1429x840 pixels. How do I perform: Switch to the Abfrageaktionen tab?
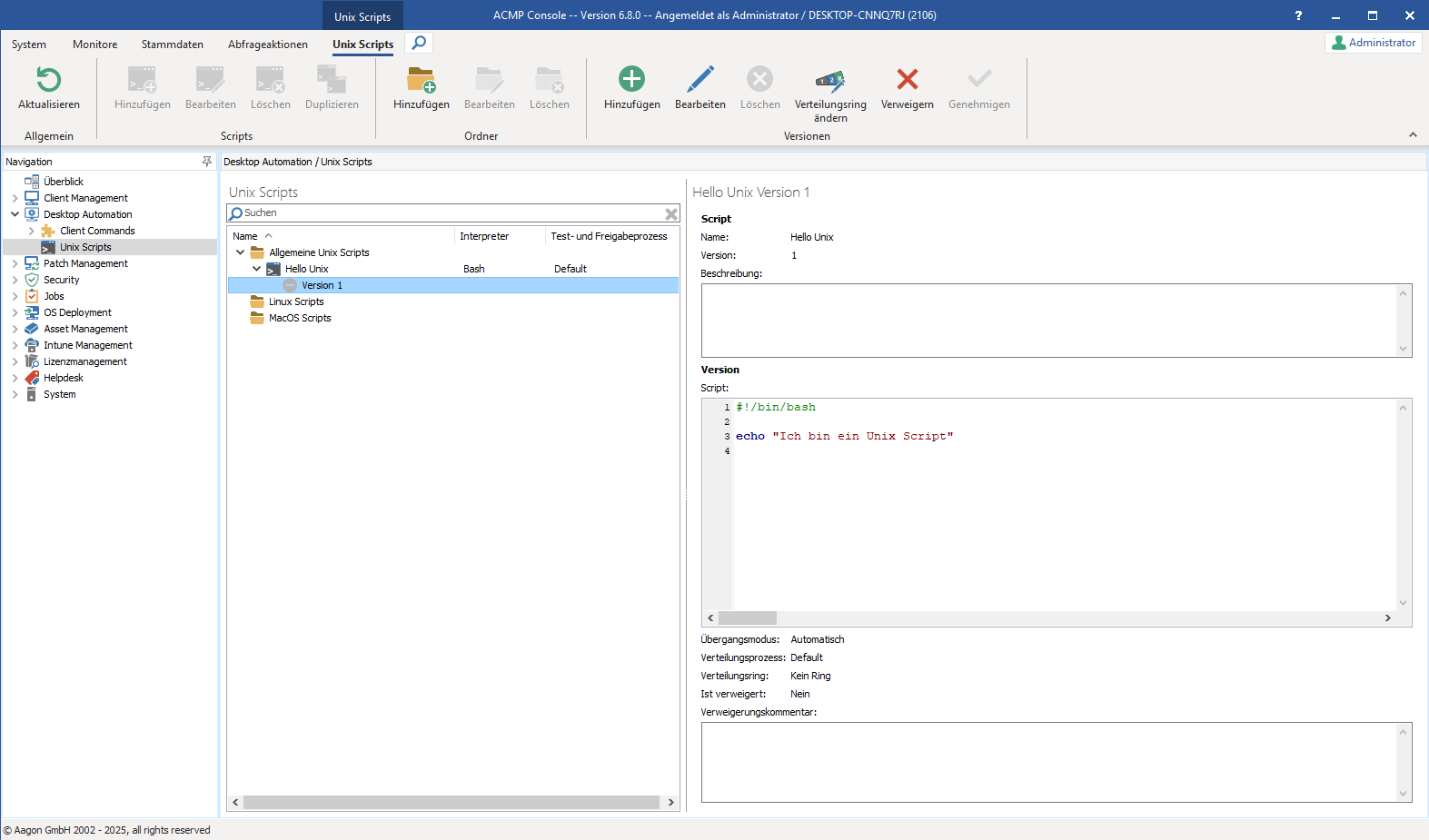267,44
